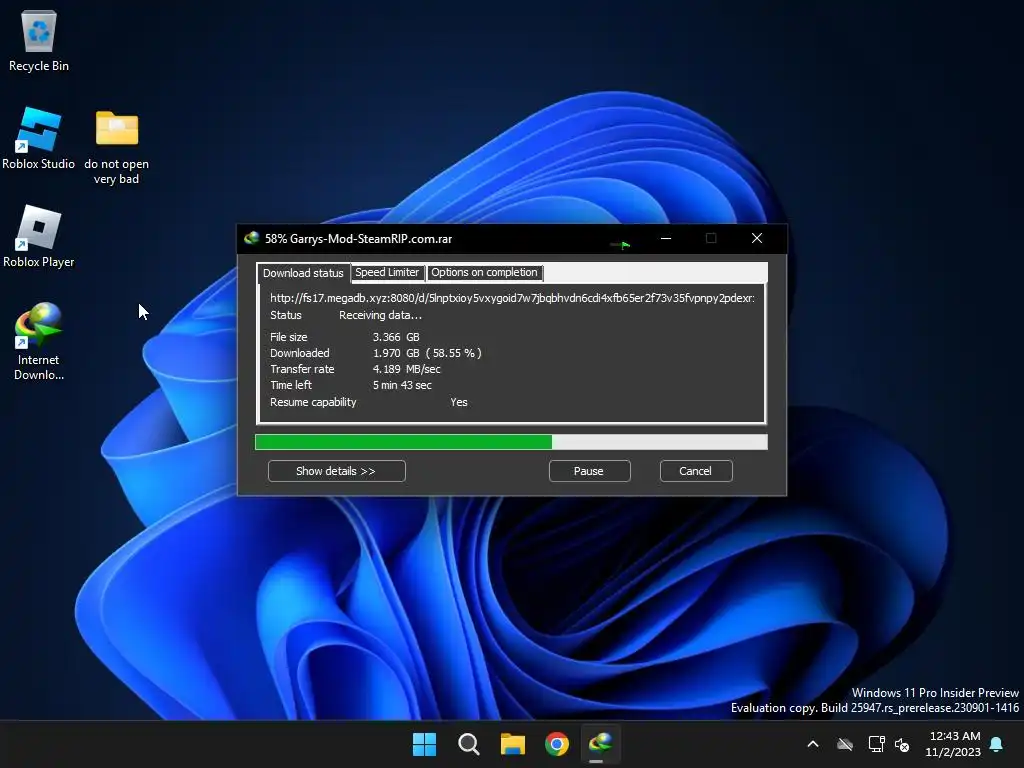Click the OneDrive cloud tray icon
The height and width of the screenshot is (768, 1024).
pos(845,744)
